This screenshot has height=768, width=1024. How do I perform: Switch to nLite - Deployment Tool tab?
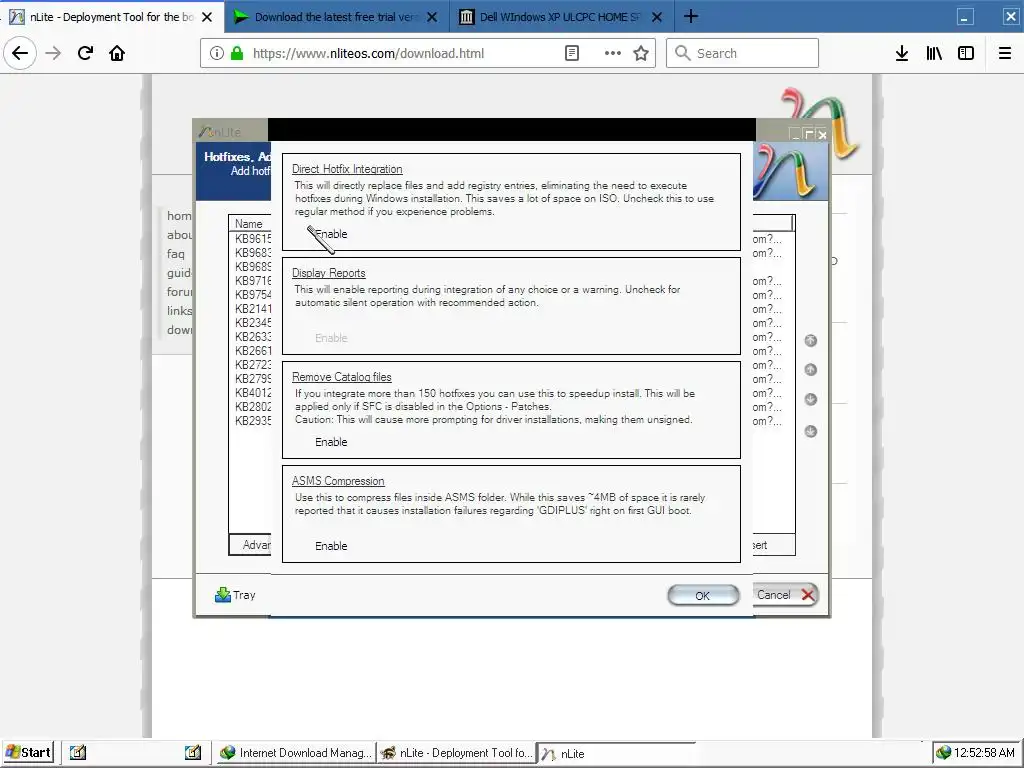111,16
